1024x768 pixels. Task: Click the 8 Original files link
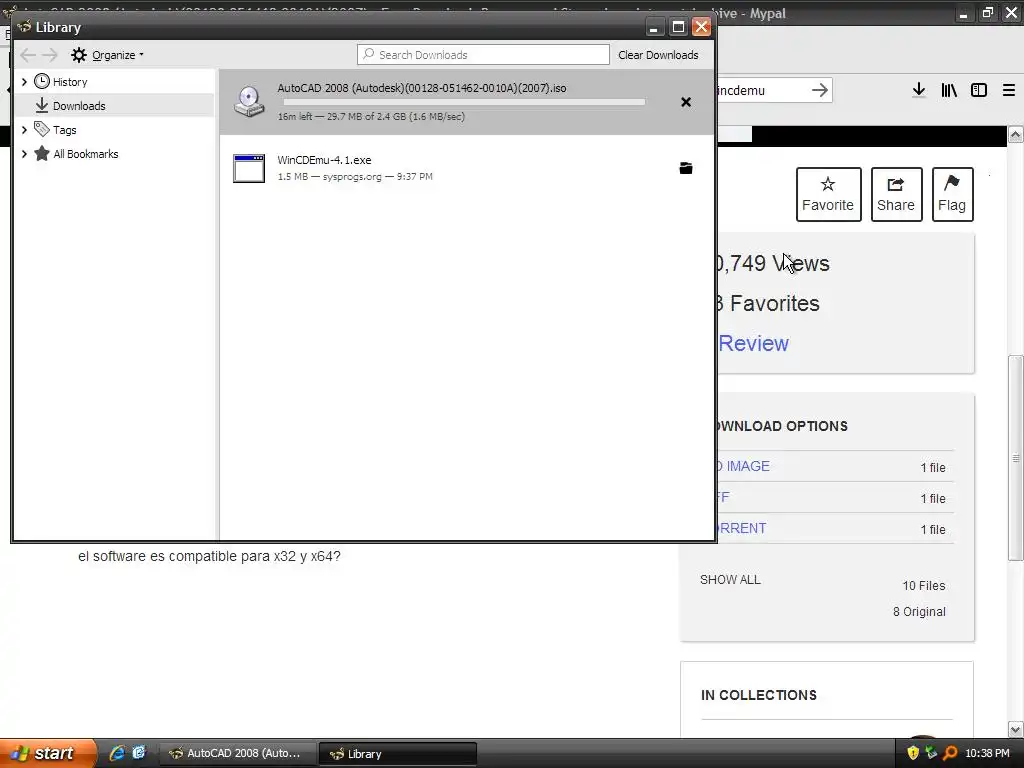919,612
